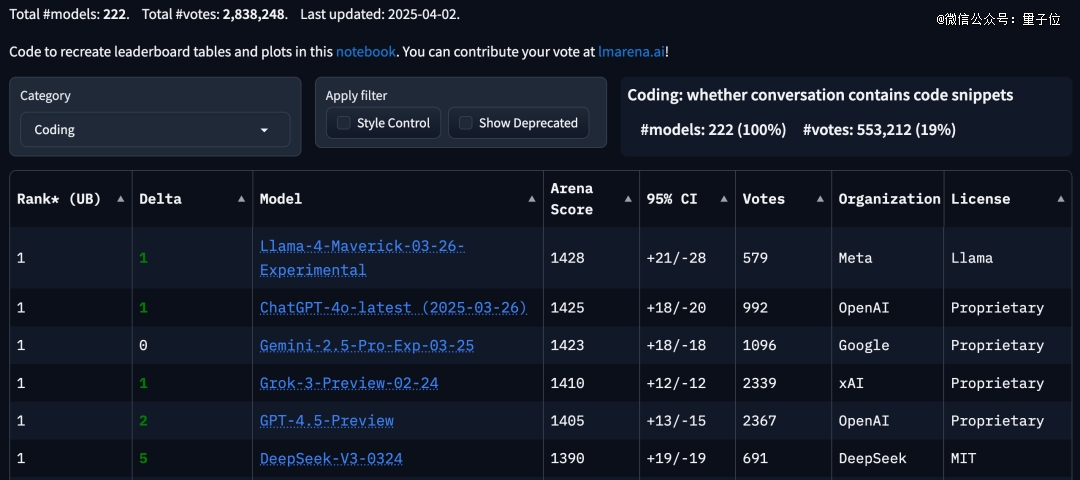Click the Arena Score value 1390
Screen dimensions: 1080x480
567,459
